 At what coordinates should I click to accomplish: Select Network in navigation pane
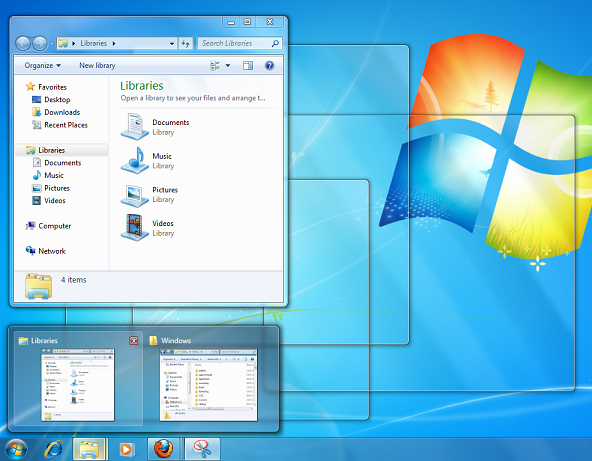[52, 251]
